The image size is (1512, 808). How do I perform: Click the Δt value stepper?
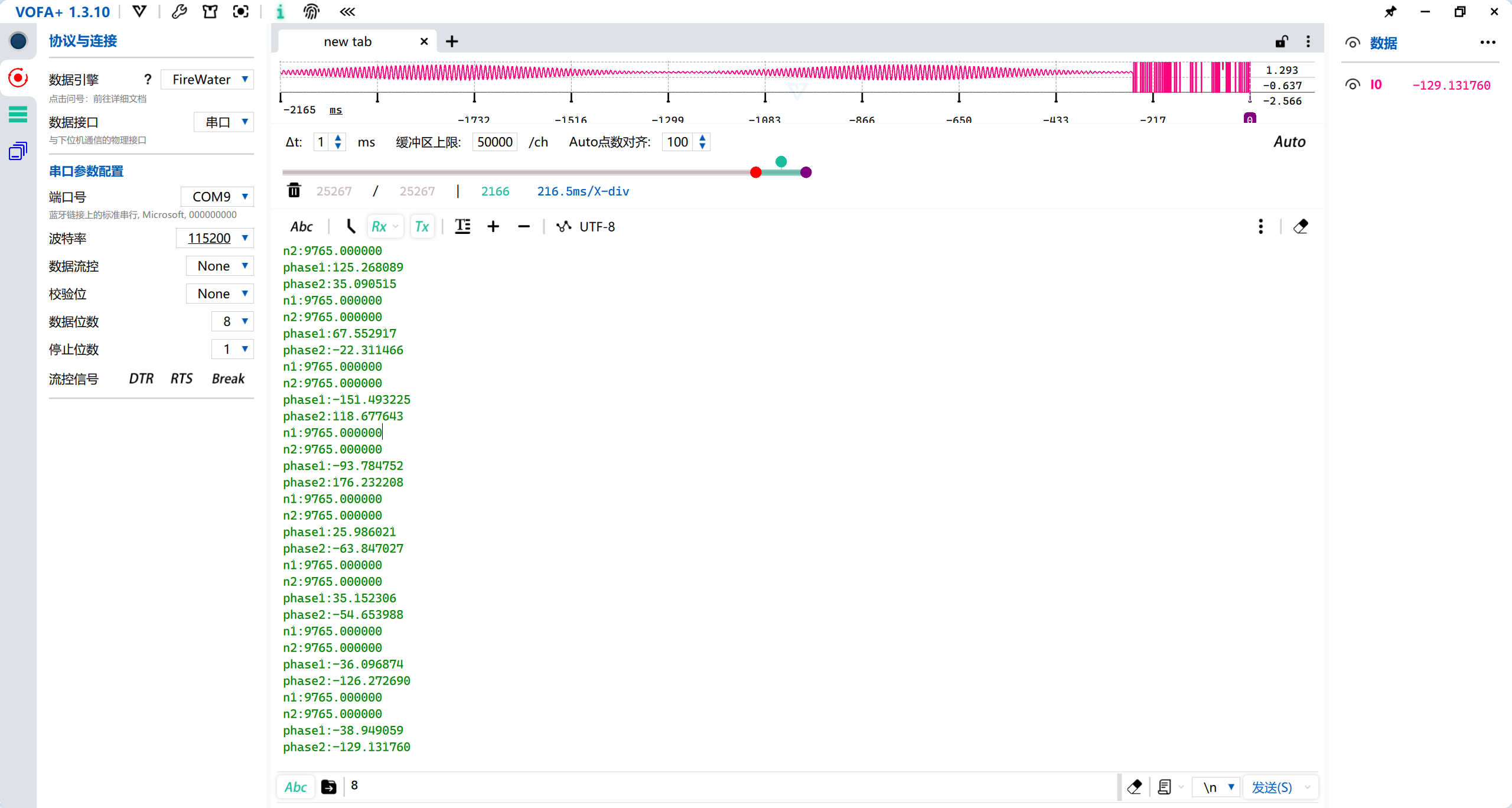click(329, 142)
